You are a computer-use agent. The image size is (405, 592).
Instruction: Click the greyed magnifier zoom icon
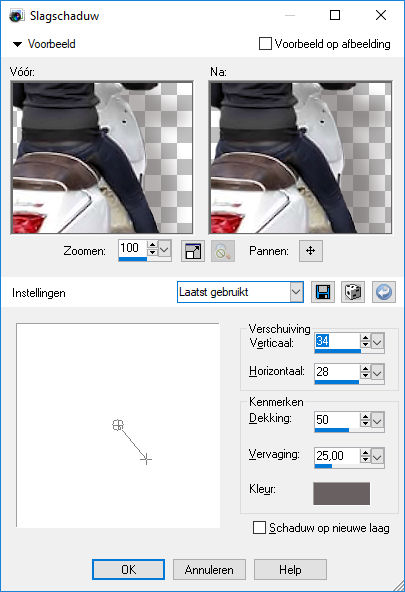pyautogui.click(x=223, y=251)
